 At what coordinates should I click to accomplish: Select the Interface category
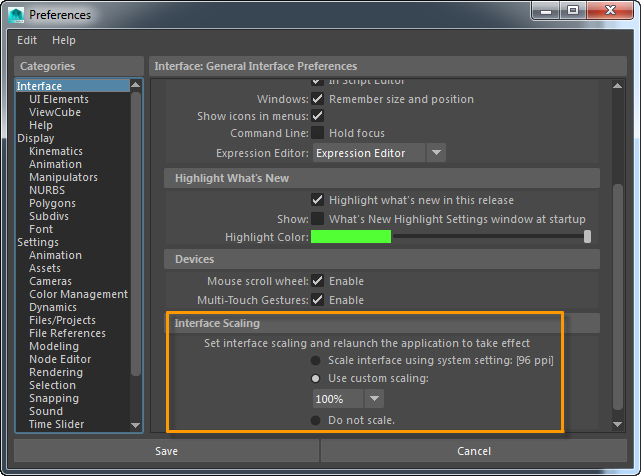pos(73,86)
